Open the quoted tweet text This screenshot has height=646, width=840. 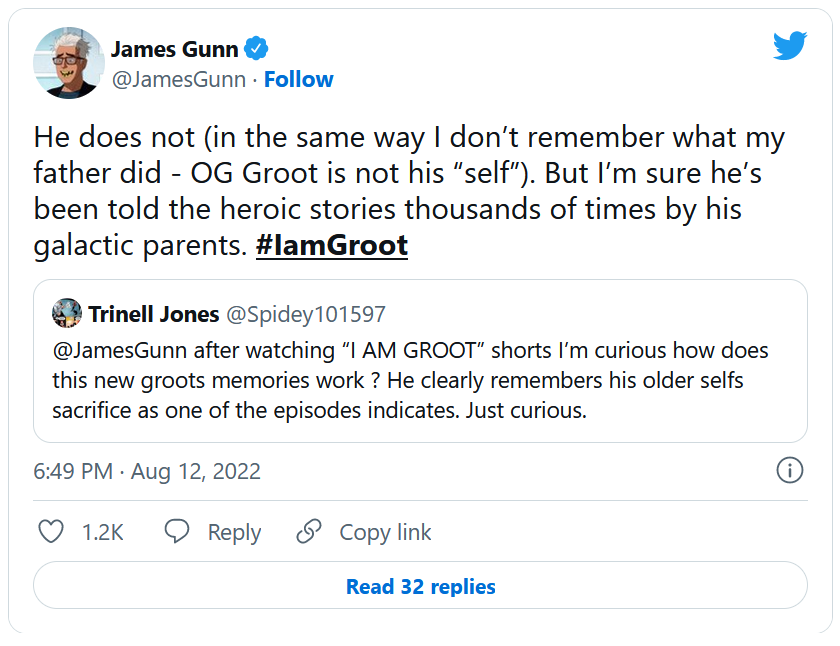pyautogui.click(x=410, y=381)
